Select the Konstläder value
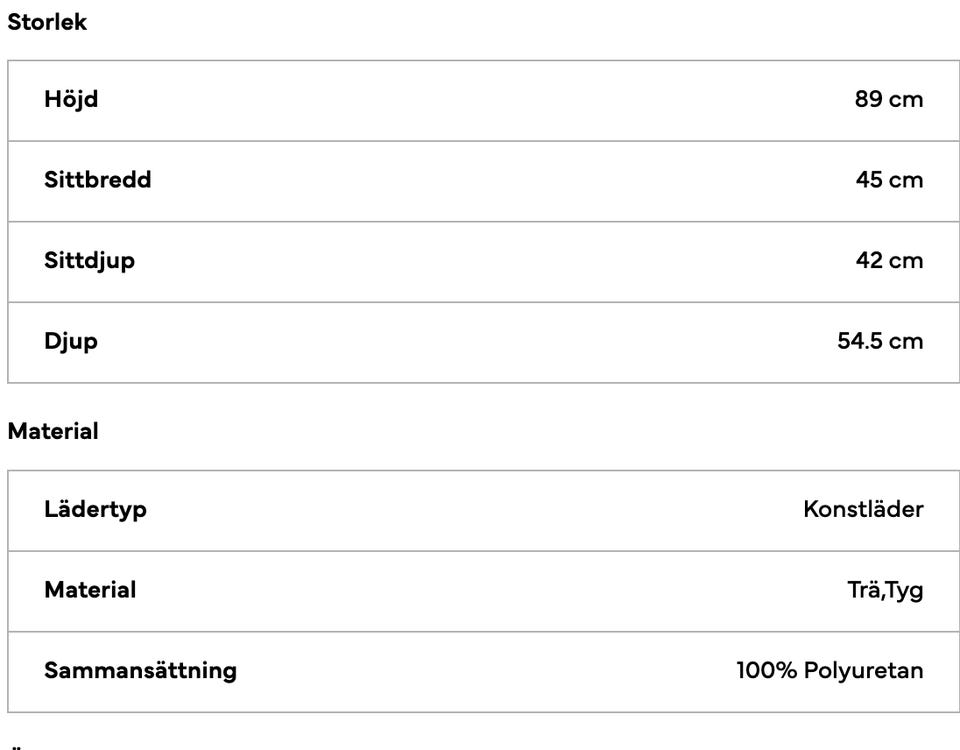The height and width of the screenshot is (750, 960). point(863,510)
